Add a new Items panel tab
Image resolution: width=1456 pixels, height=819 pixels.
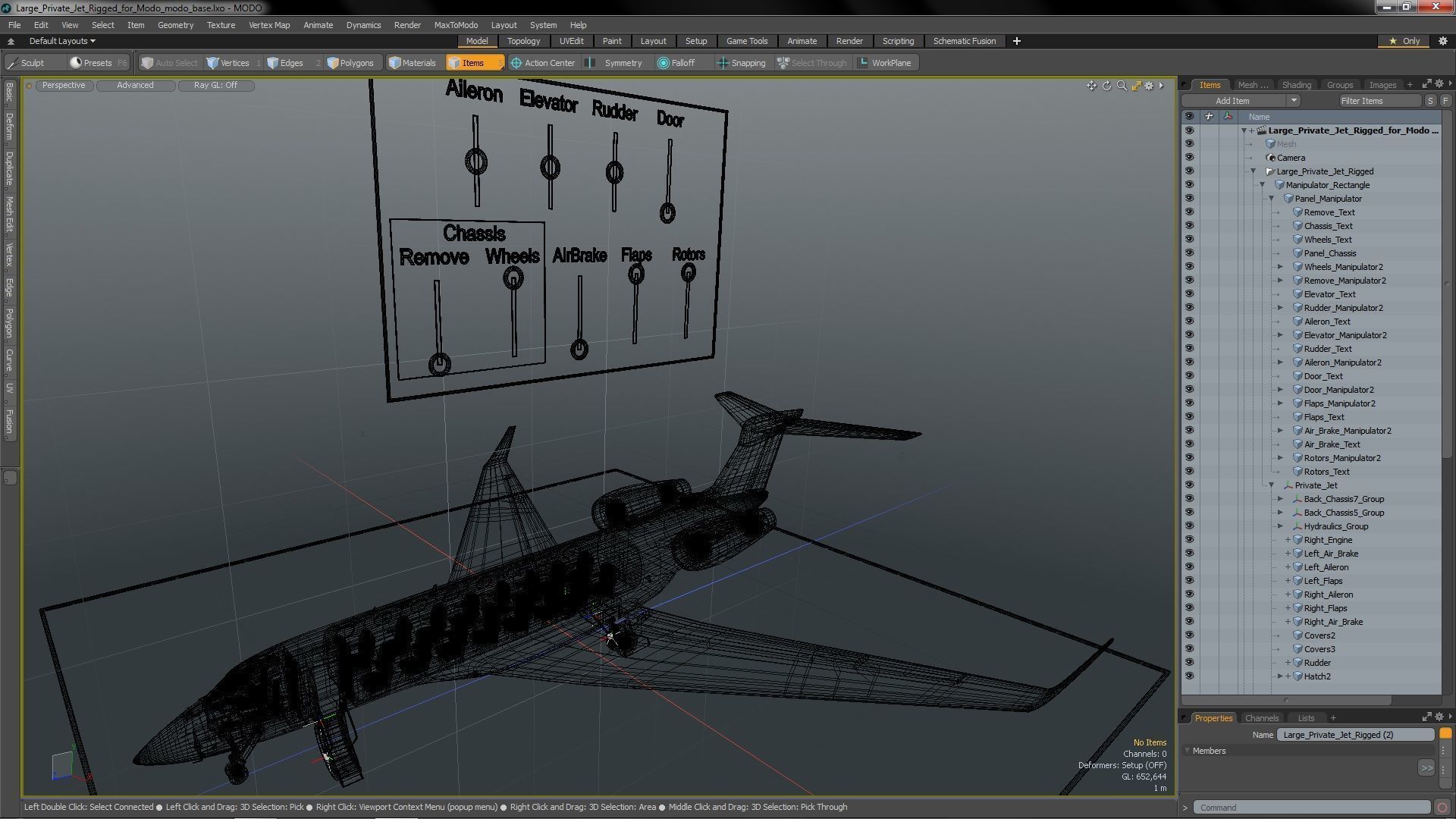(x=1410, y=85)
